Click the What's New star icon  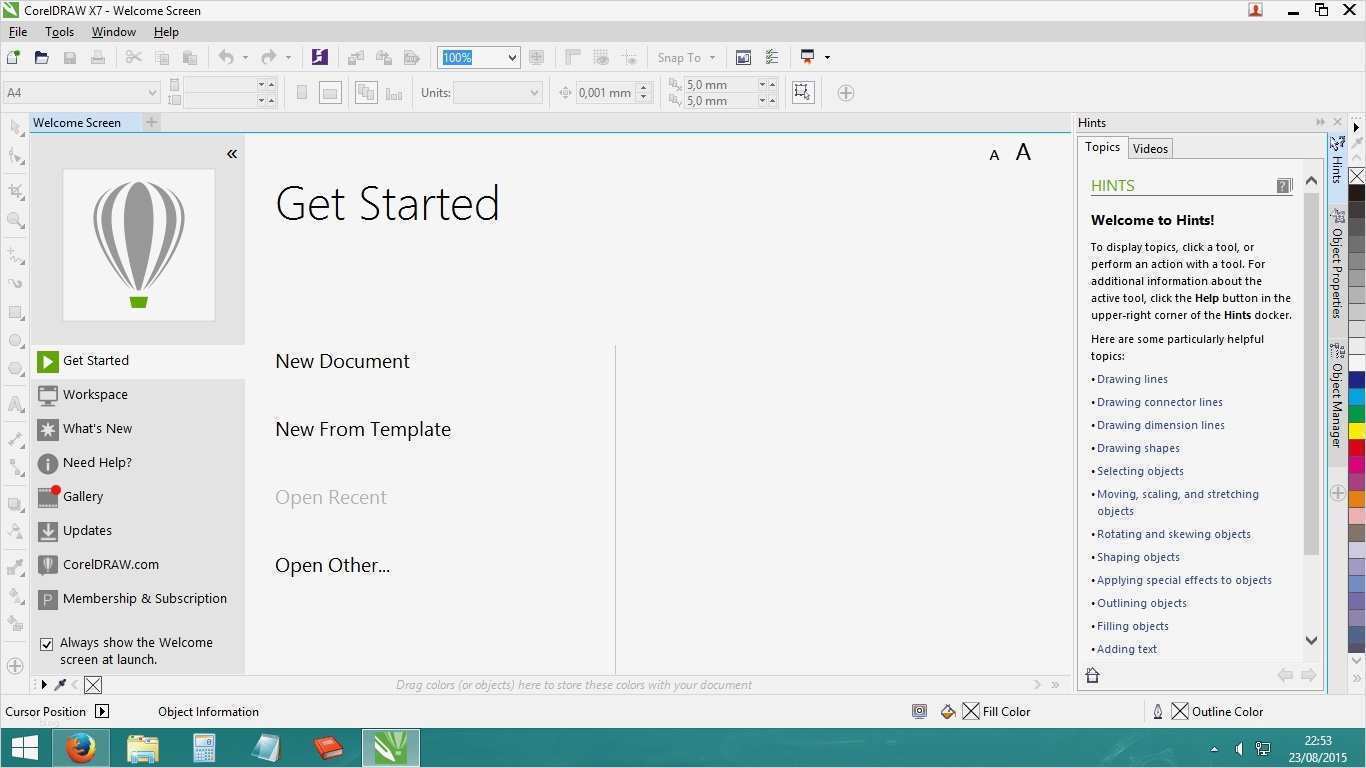coord(47,429)
